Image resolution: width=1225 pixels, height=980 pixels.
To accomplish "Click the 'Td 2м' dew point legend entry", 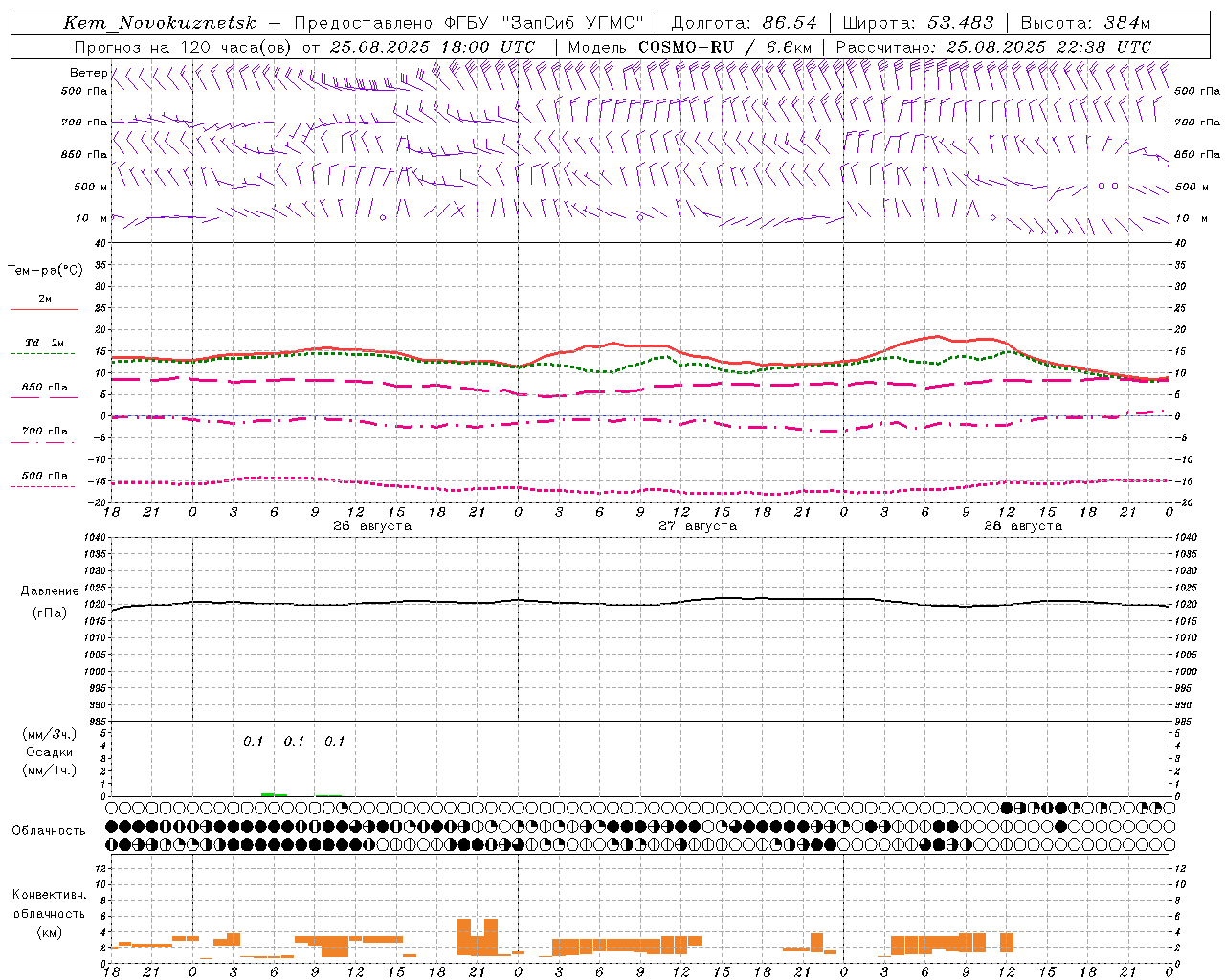I will pyautogui.click(x=44, y=343).
